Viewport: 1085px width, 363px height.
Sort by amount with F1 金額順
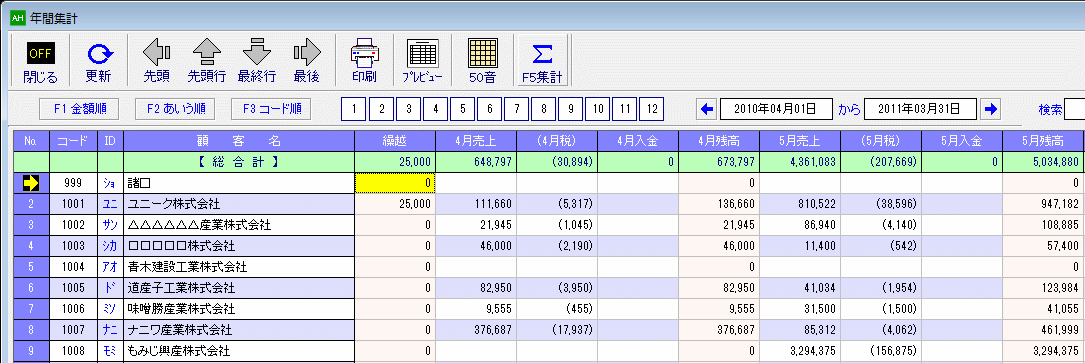coord(78,109)
